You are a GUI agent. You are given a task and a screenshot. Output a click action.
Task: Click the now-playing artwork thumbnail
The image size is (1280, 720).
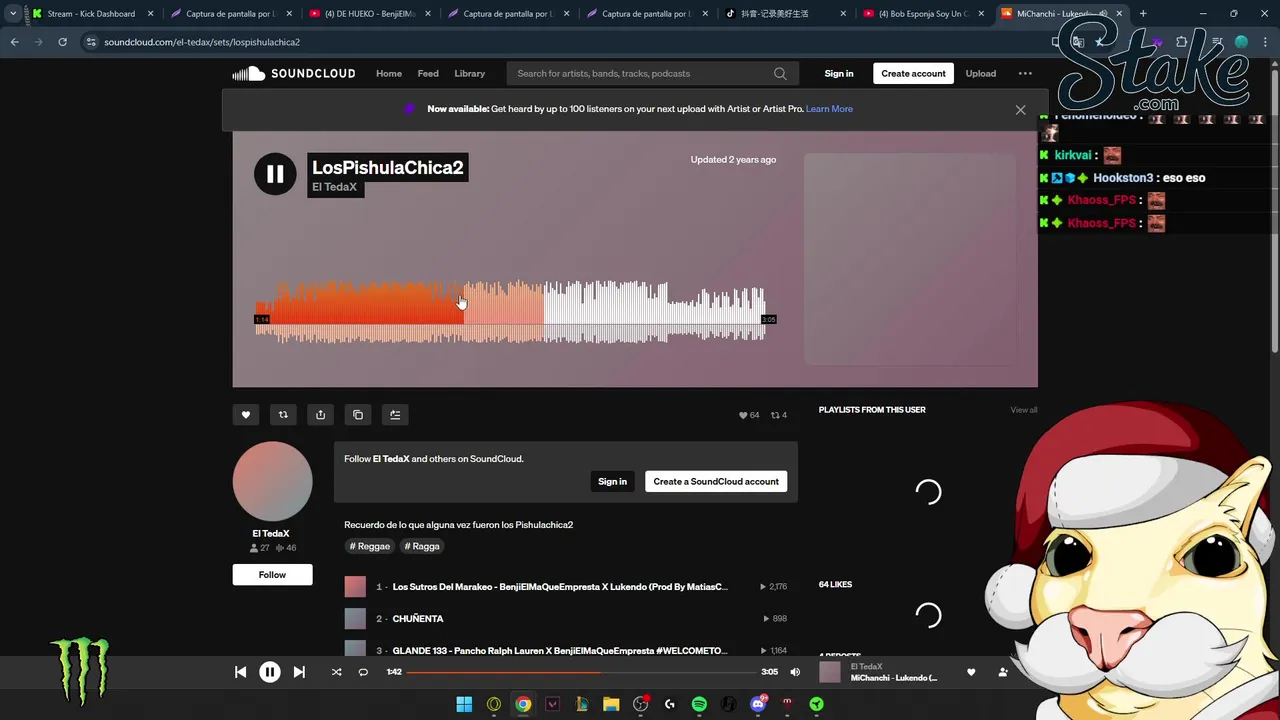click(830, 672)
